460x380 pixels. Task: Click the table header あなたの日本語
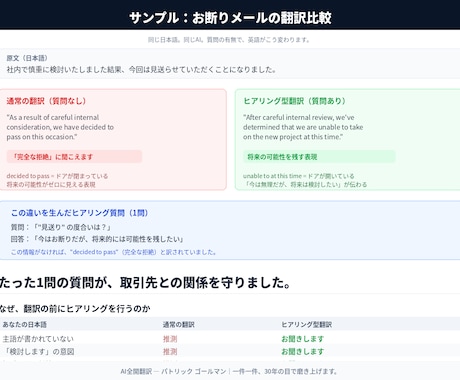click(25, 324)
